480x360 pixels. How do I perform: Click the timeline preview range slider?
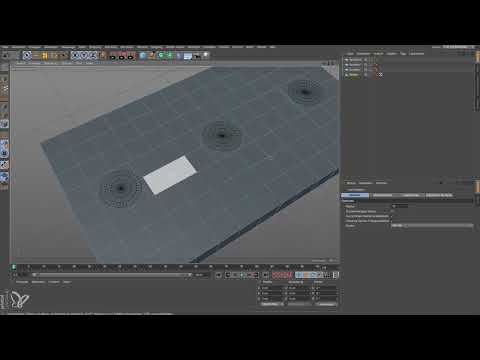(112, 275)
